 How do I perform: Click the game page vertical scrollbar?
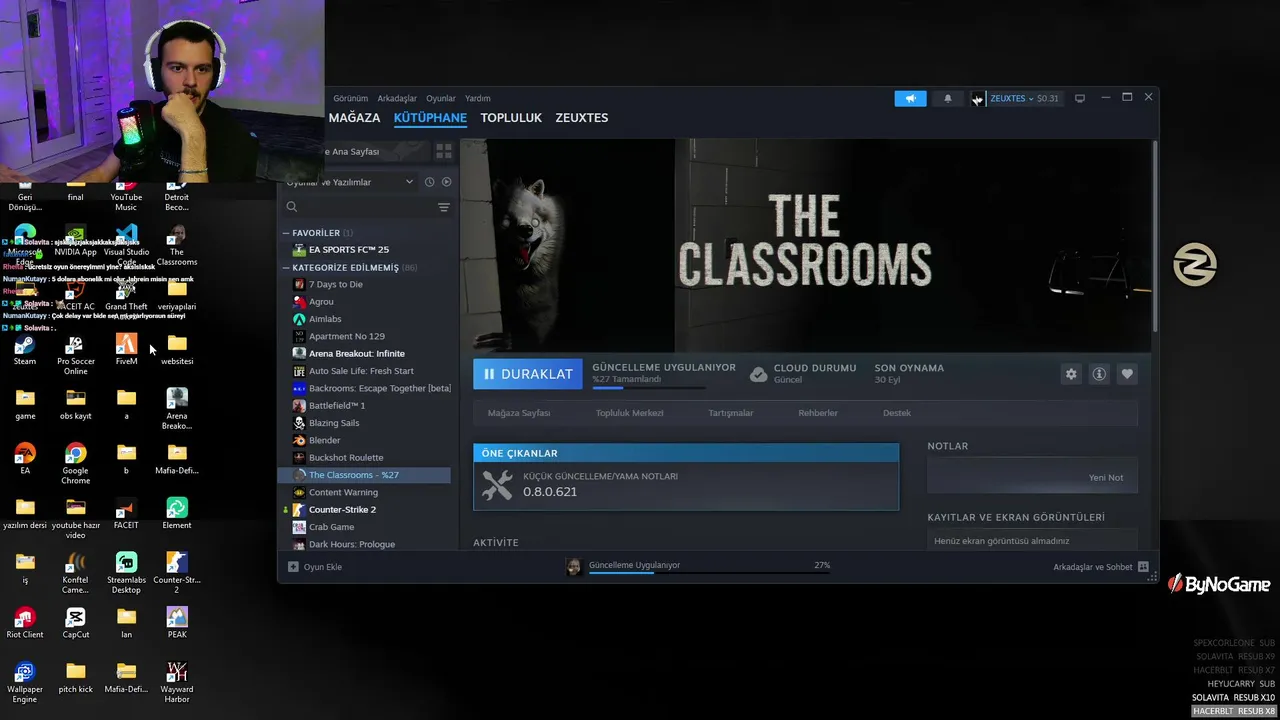(x=1155, y=235)
